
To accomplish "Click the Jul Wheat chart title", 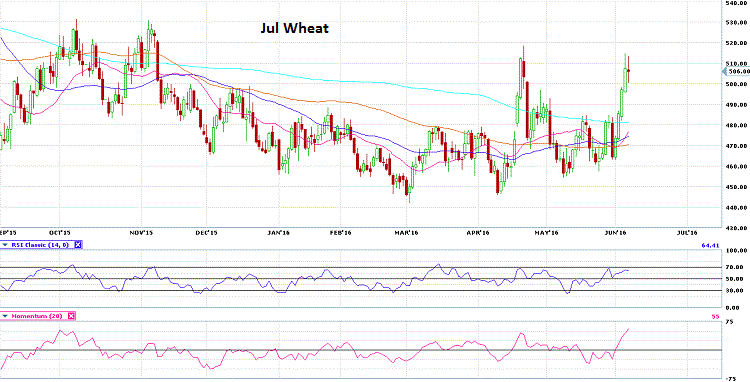I will (x=295, y=28).
